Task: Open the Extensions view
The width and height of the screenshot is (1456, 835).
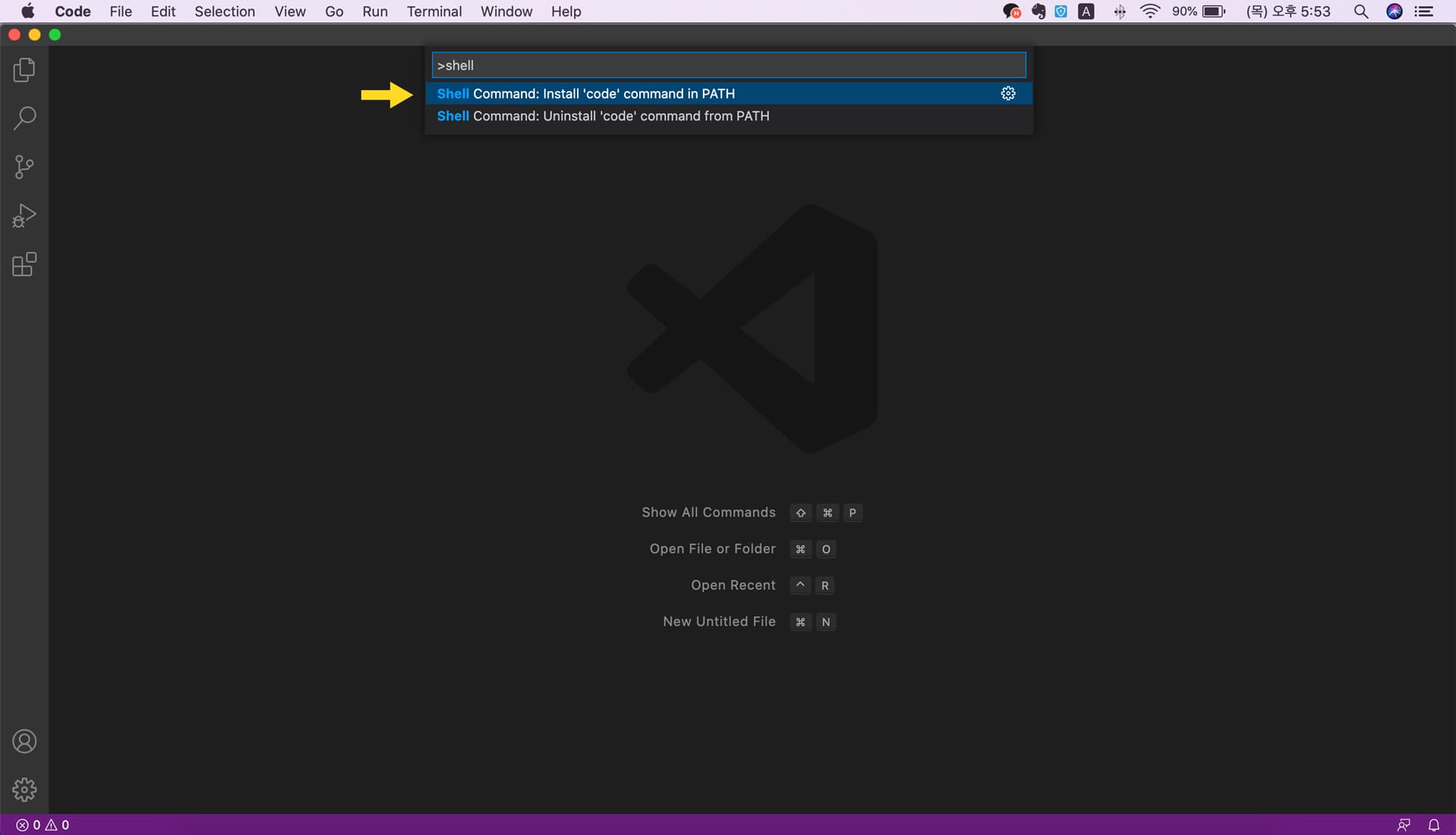Action: click(24, 264)
